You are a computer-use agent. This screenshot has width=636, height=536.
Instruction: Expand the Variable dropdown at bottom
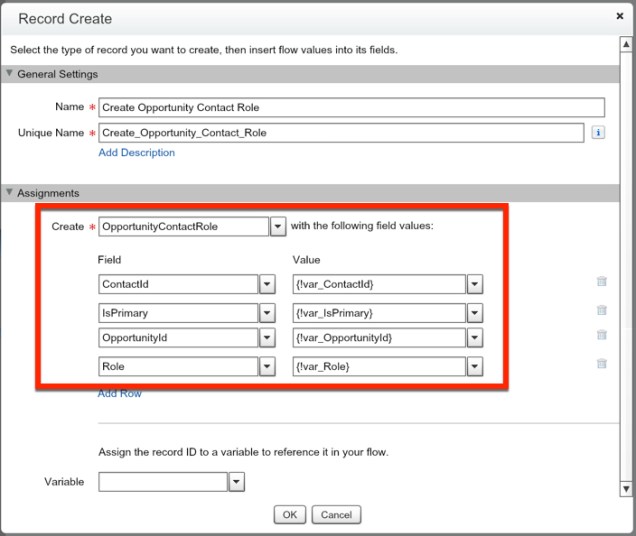236,483
